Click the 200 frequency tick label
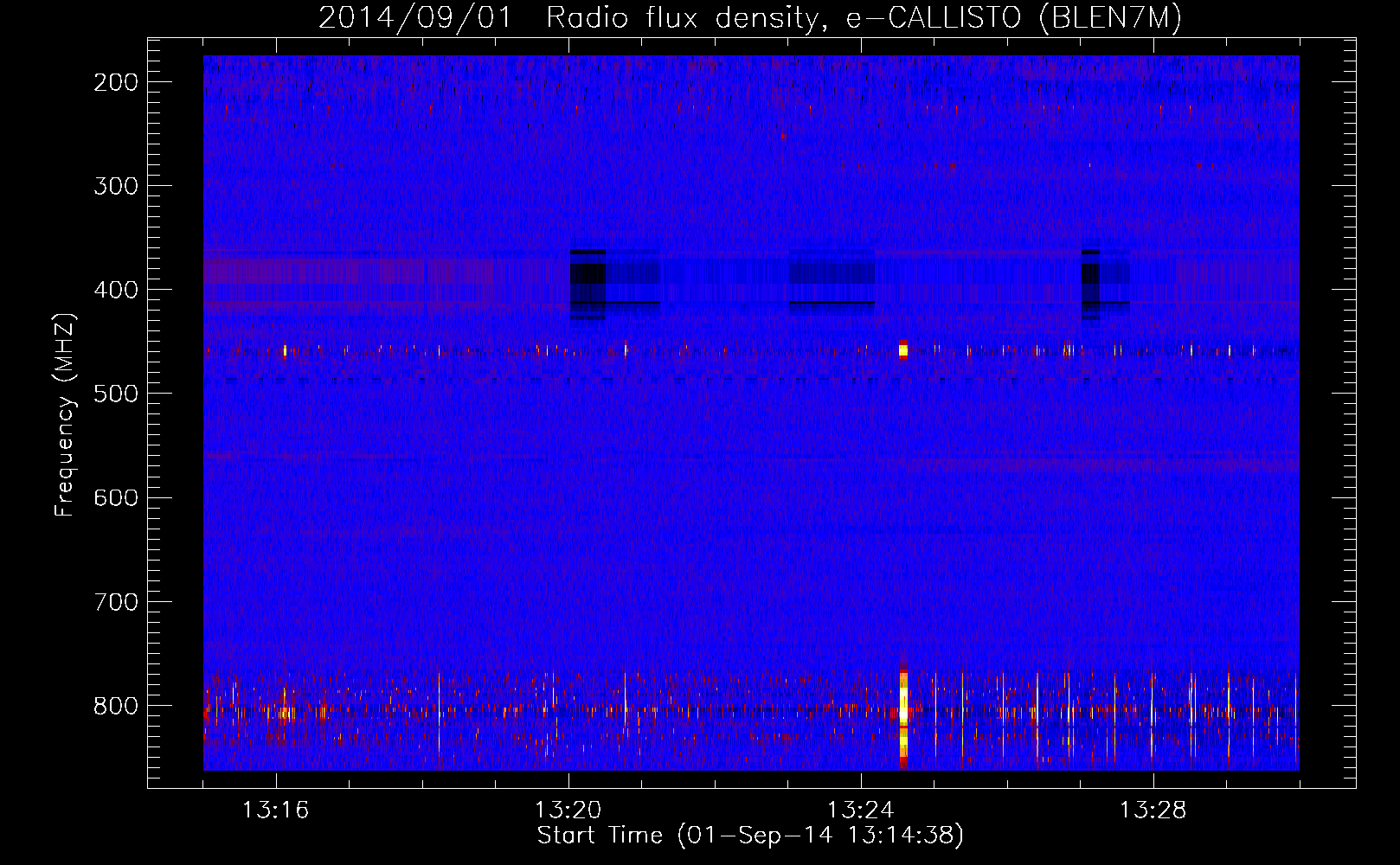 tap(116, 82)
